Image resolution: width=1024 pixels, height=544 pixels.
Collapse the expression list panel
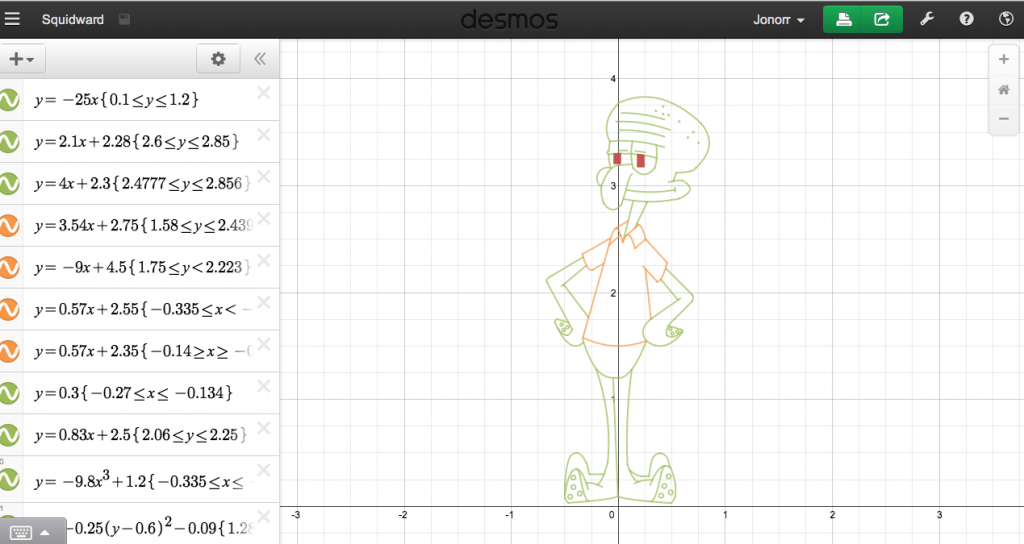coord(260,59)
